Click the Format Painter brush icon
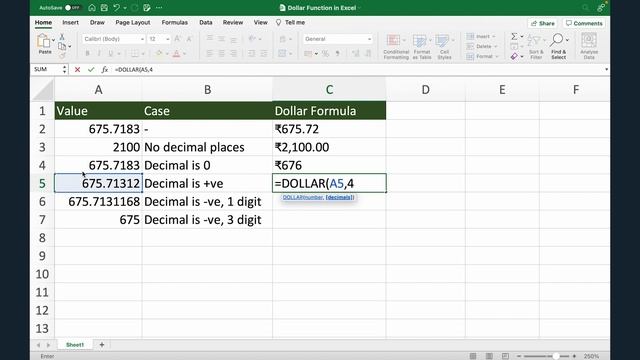This screenshot has width=640, height=360. (62, 56)
